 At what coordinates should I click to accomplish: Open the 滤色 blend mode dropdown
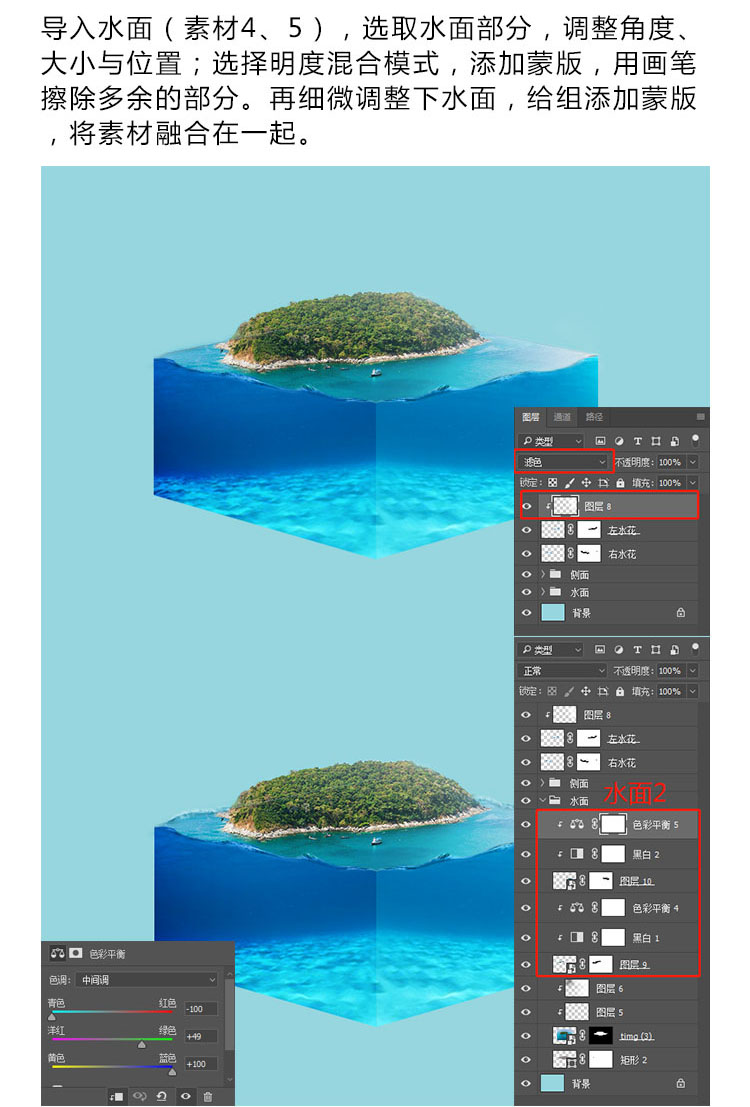(564, 462)
